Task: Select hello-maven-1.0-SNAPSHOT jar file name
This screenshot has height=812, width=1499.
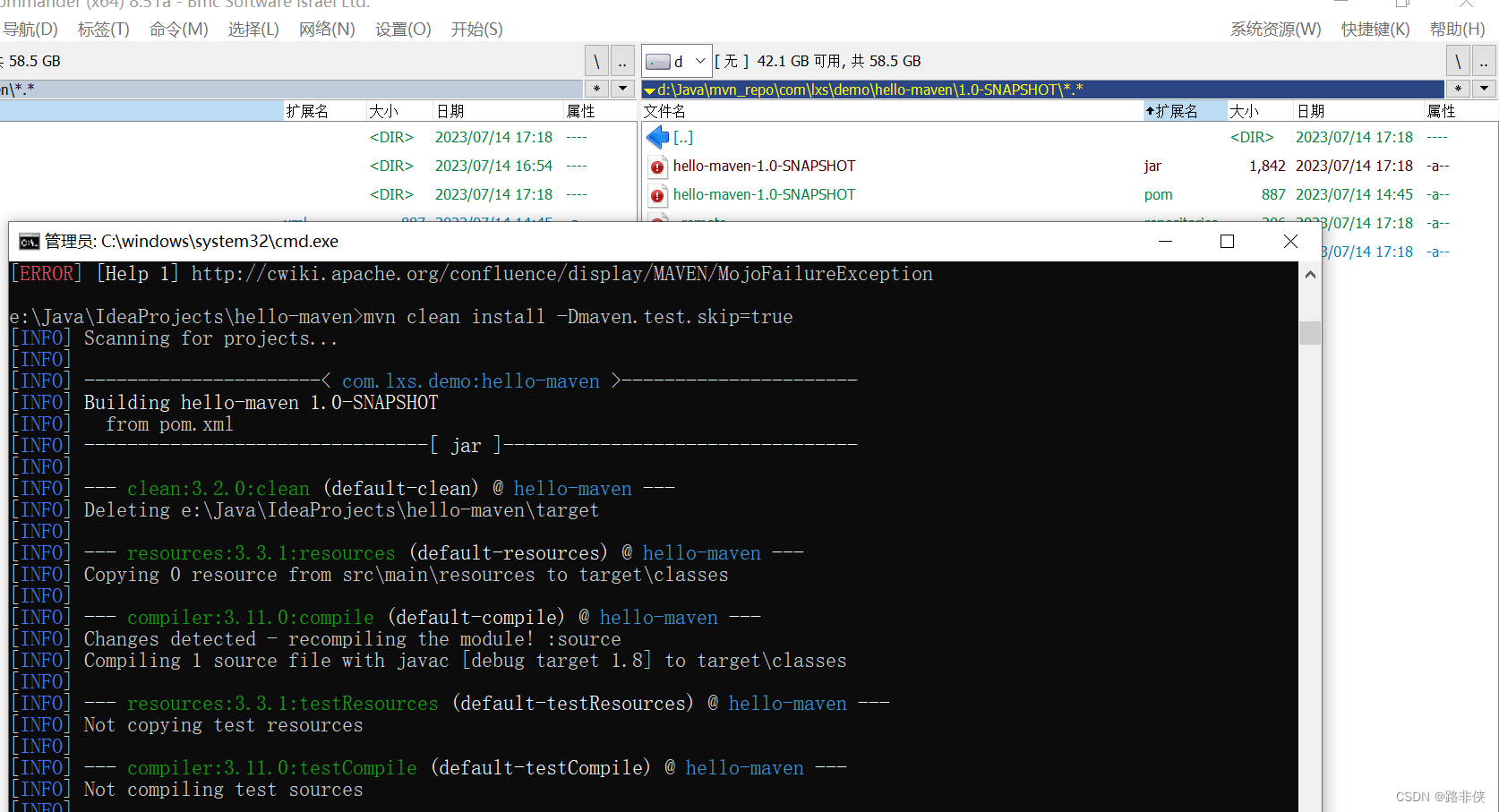Action: (764, 166)
